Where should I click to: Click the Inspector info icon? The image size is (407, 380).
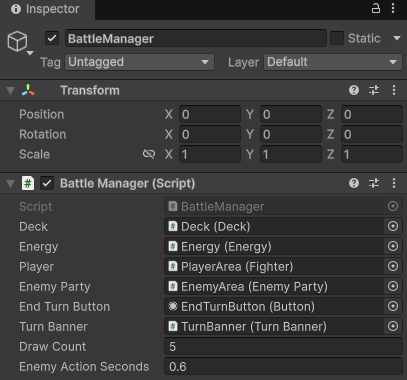pyautogui.click(x=16, y=9)
